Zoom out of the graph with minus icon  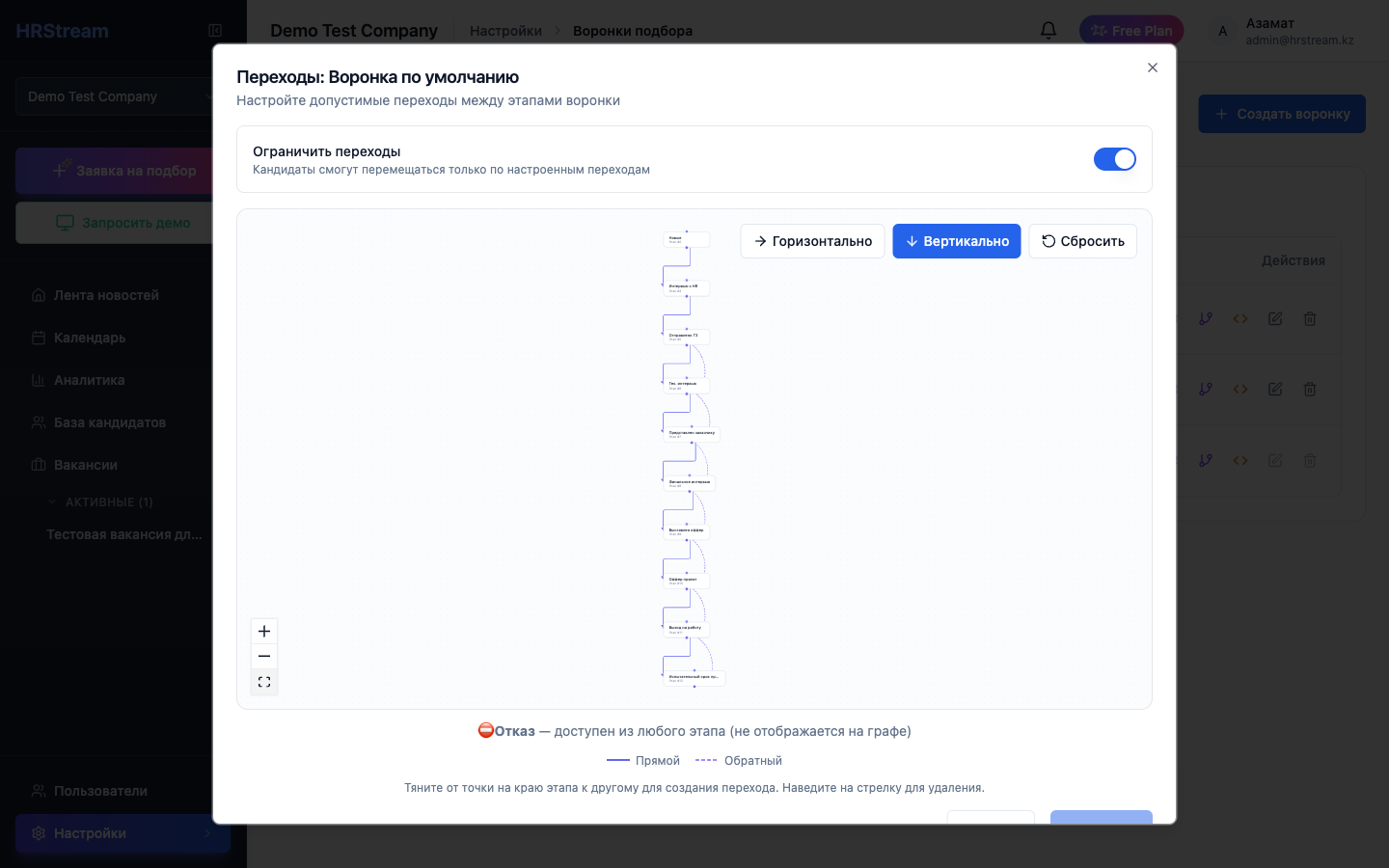click(264, 656)
